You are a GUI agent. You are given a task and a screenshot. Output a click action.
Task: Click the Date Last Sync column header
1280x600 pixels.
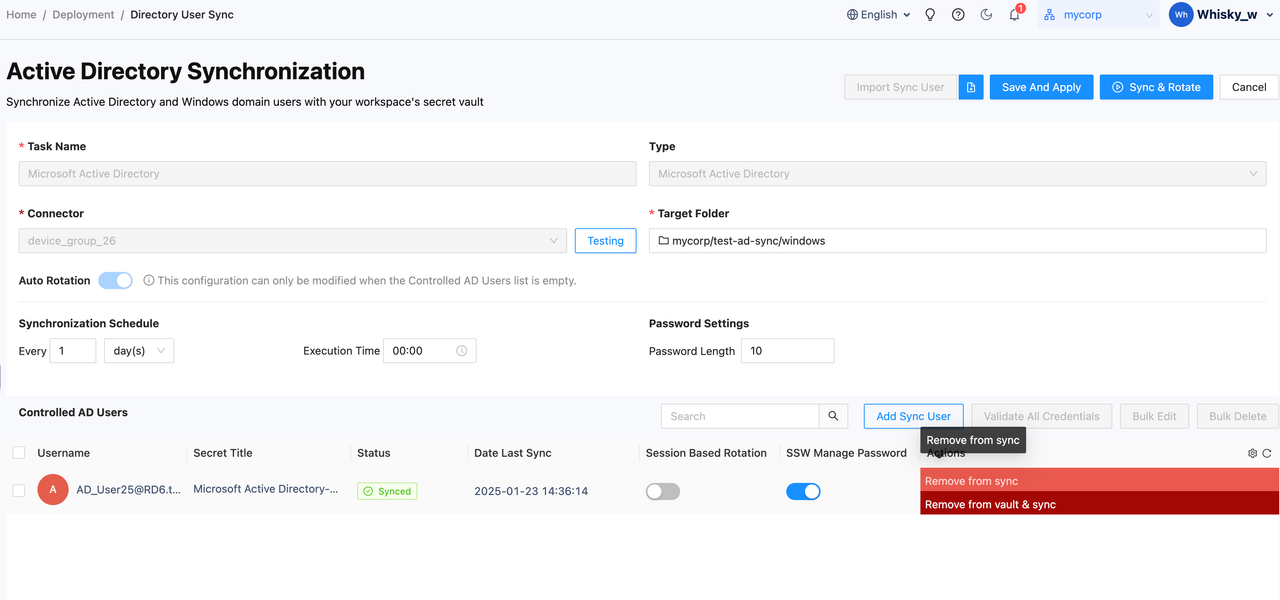tap(513, 453)
